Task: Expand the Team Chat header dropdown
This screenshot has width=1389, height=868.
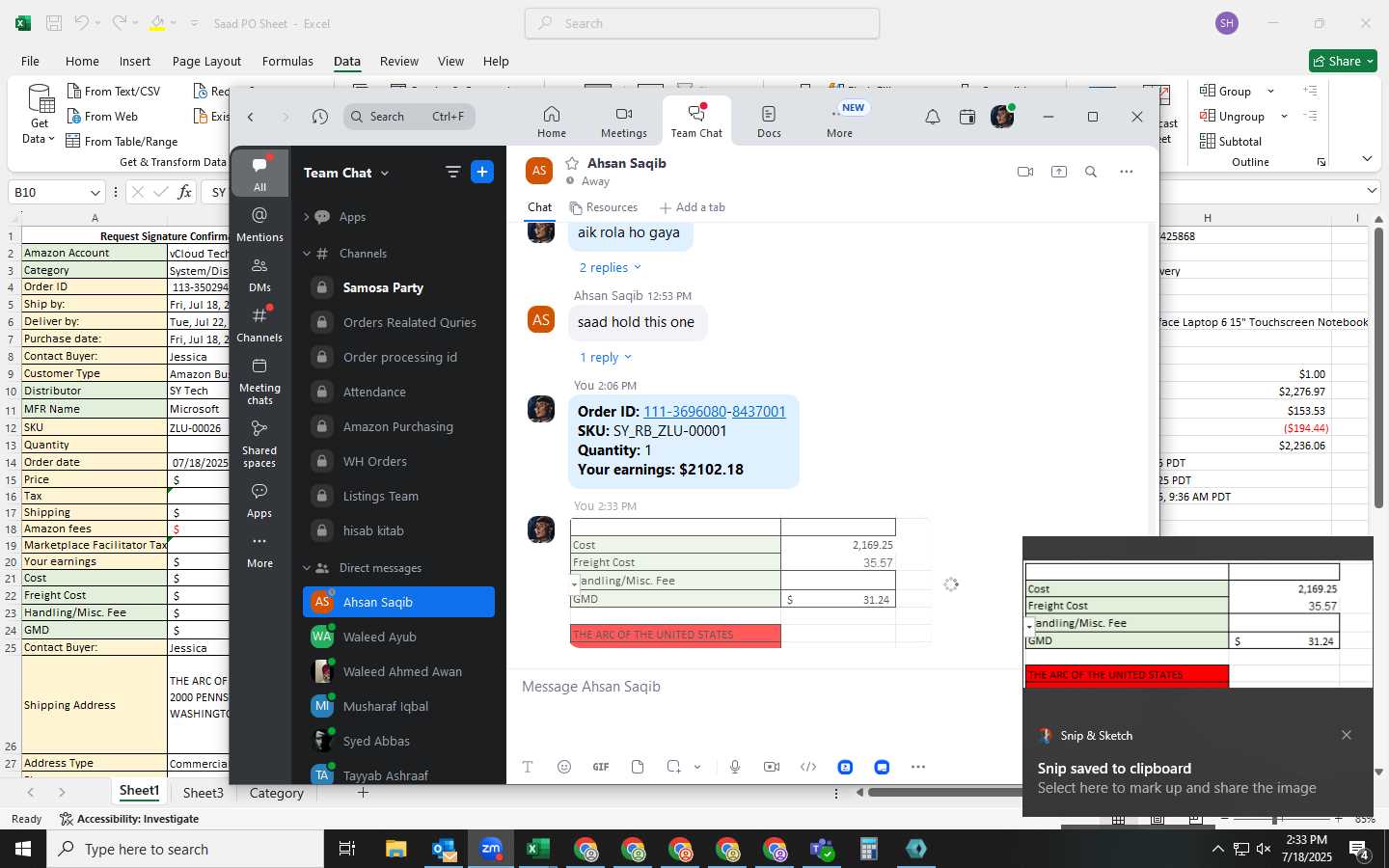Action: 385,173
